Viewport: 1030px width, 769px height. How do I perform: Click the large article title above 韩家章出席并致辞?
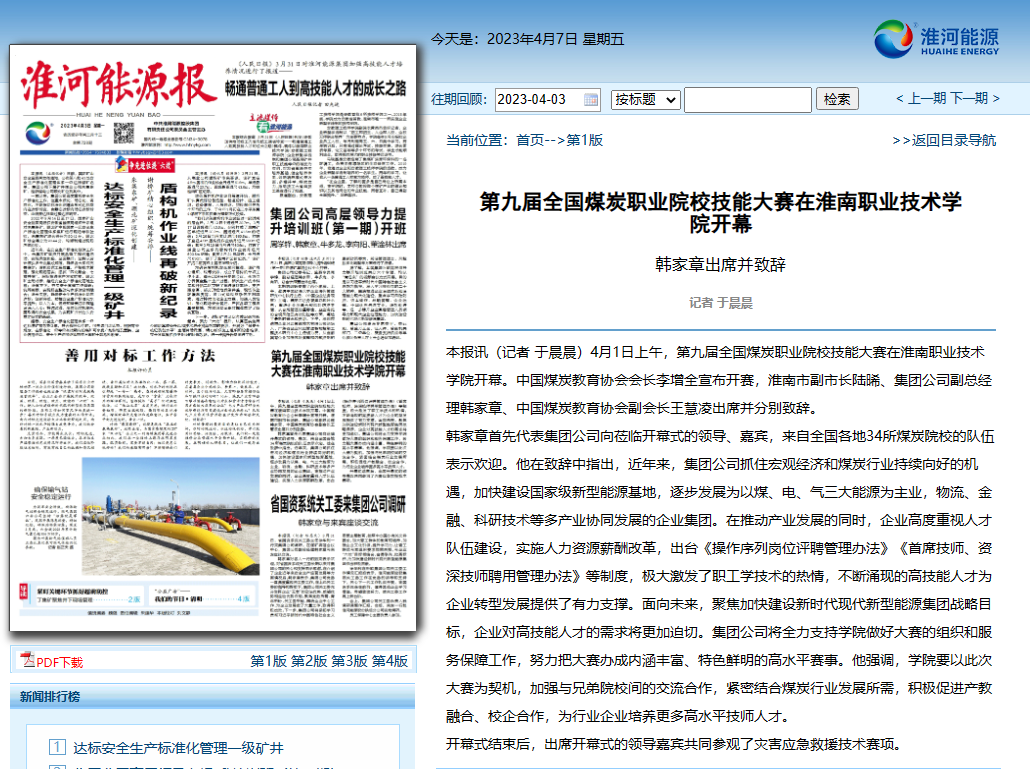(721, 212)
